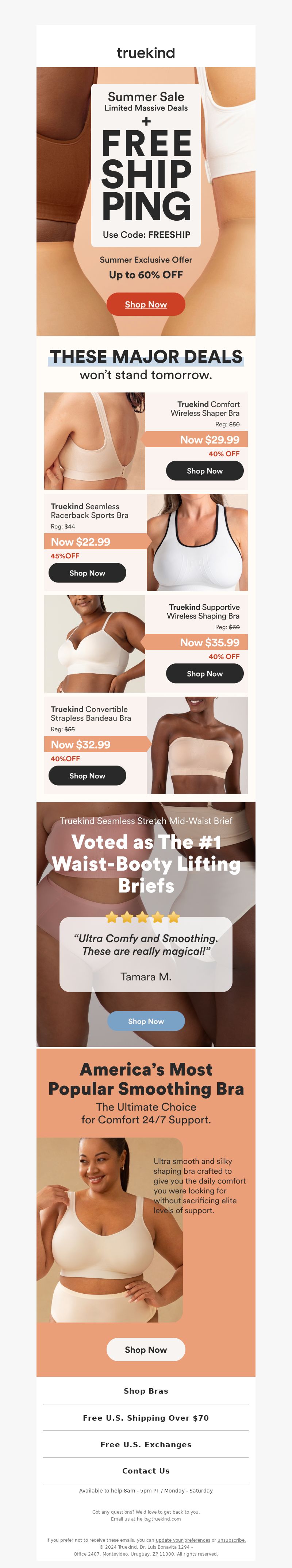Click the blue Shop Now briefs button
This screenshot has height=1568, width=292.
146,1021
